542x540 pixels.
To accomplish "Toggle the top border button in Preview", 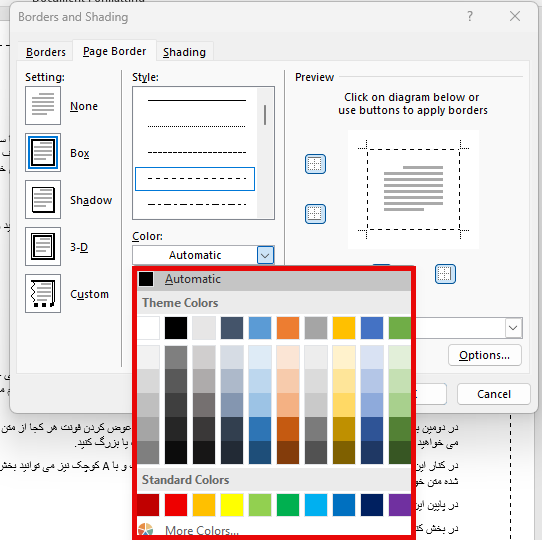I will point(315,164).
